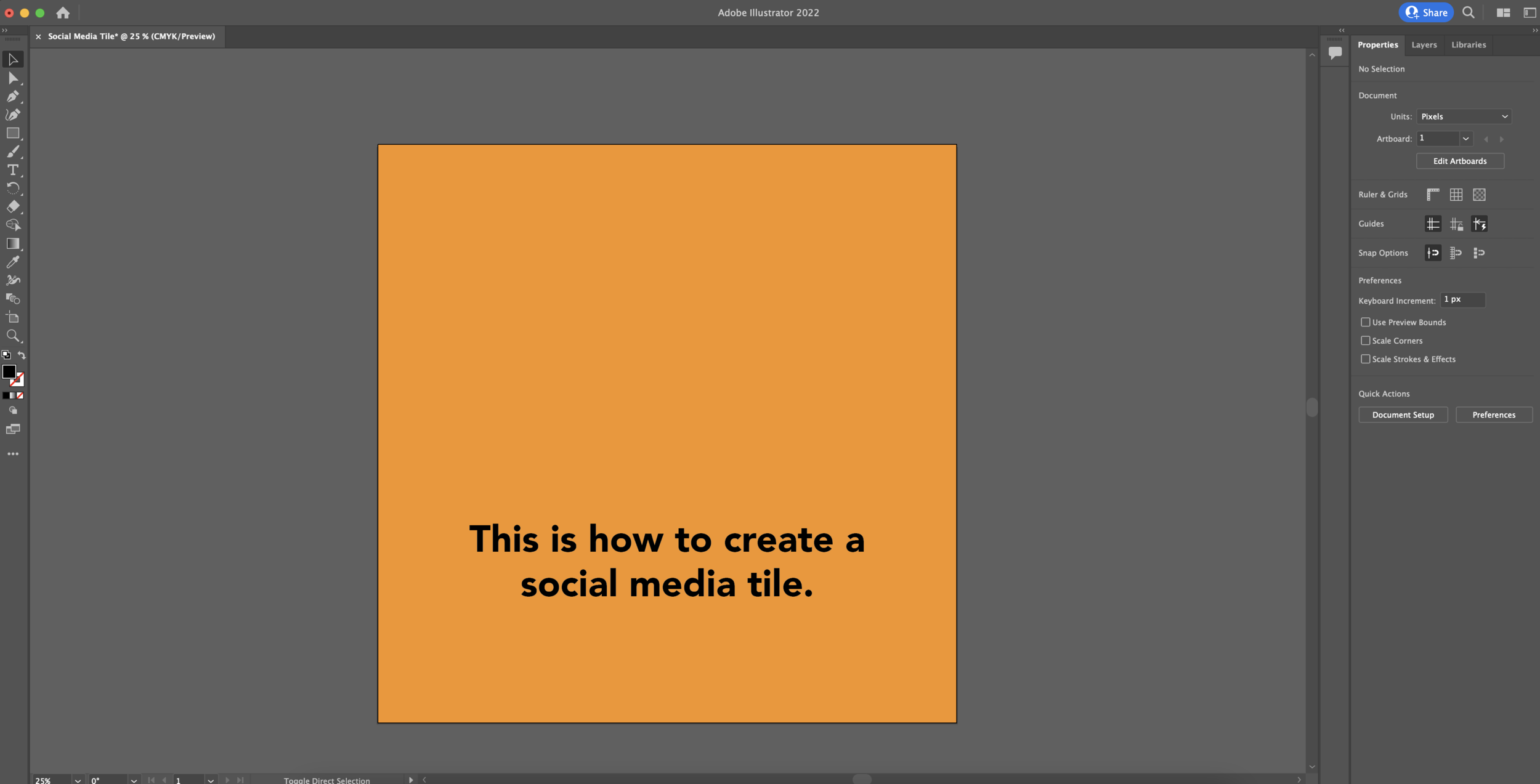
Task: Open the comments panel icon
Action: 1335,53
